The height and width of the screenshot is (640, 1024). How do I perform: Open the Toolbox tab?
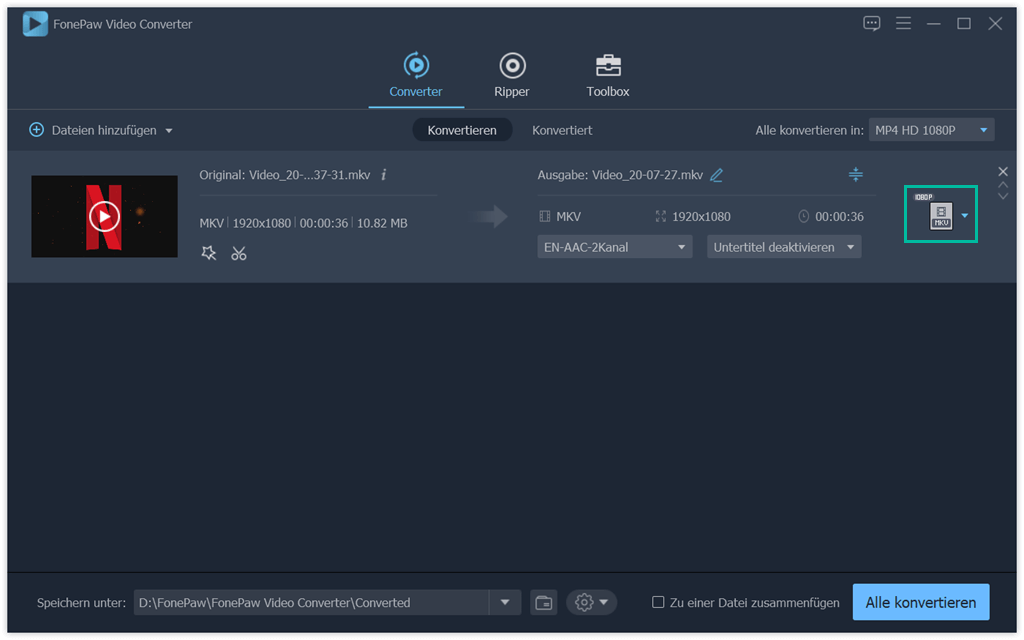pos(607,76)
